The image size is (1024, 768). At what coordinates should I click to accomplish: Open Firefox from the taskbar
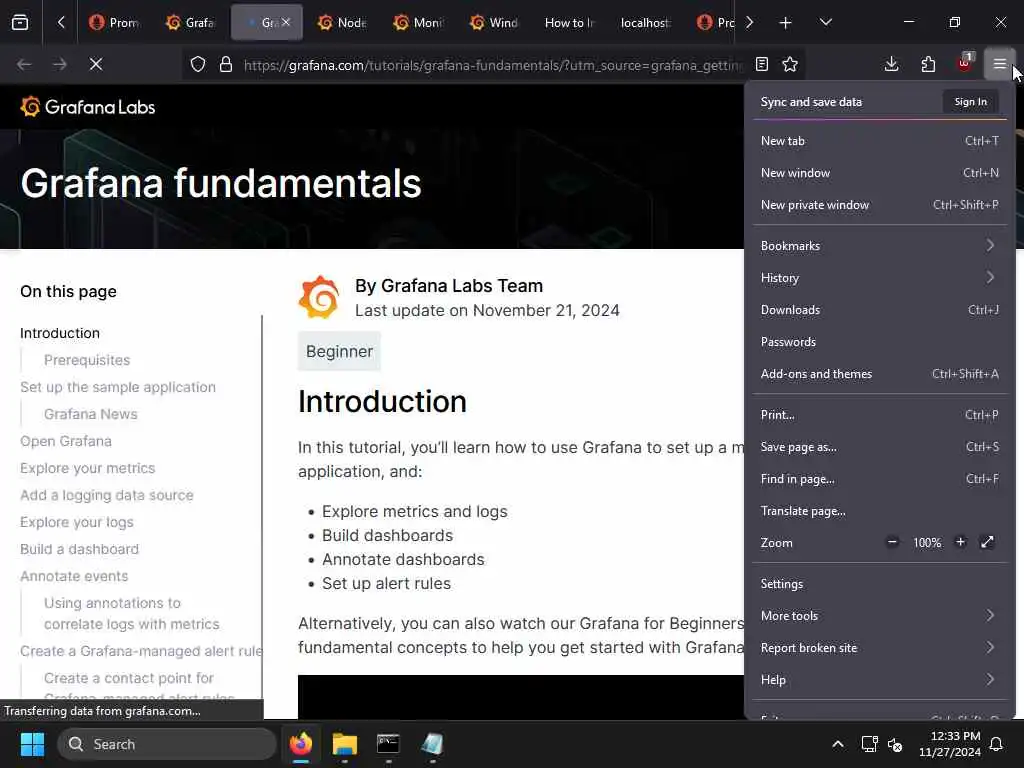pos(301,744)
